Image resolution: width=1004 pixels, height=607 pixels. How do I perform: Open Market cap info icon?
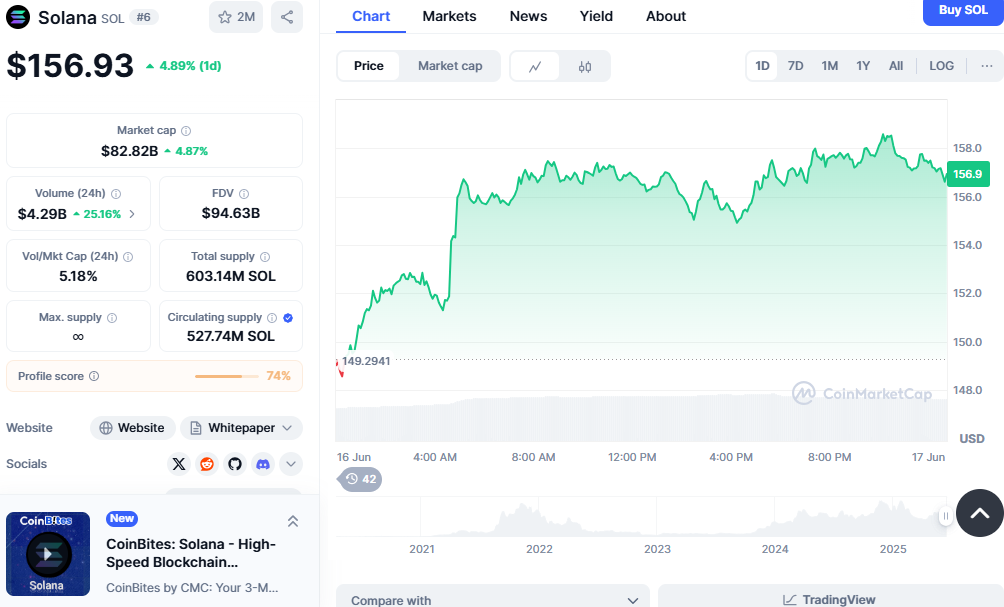pyautogui.click(x=186, y=131)
